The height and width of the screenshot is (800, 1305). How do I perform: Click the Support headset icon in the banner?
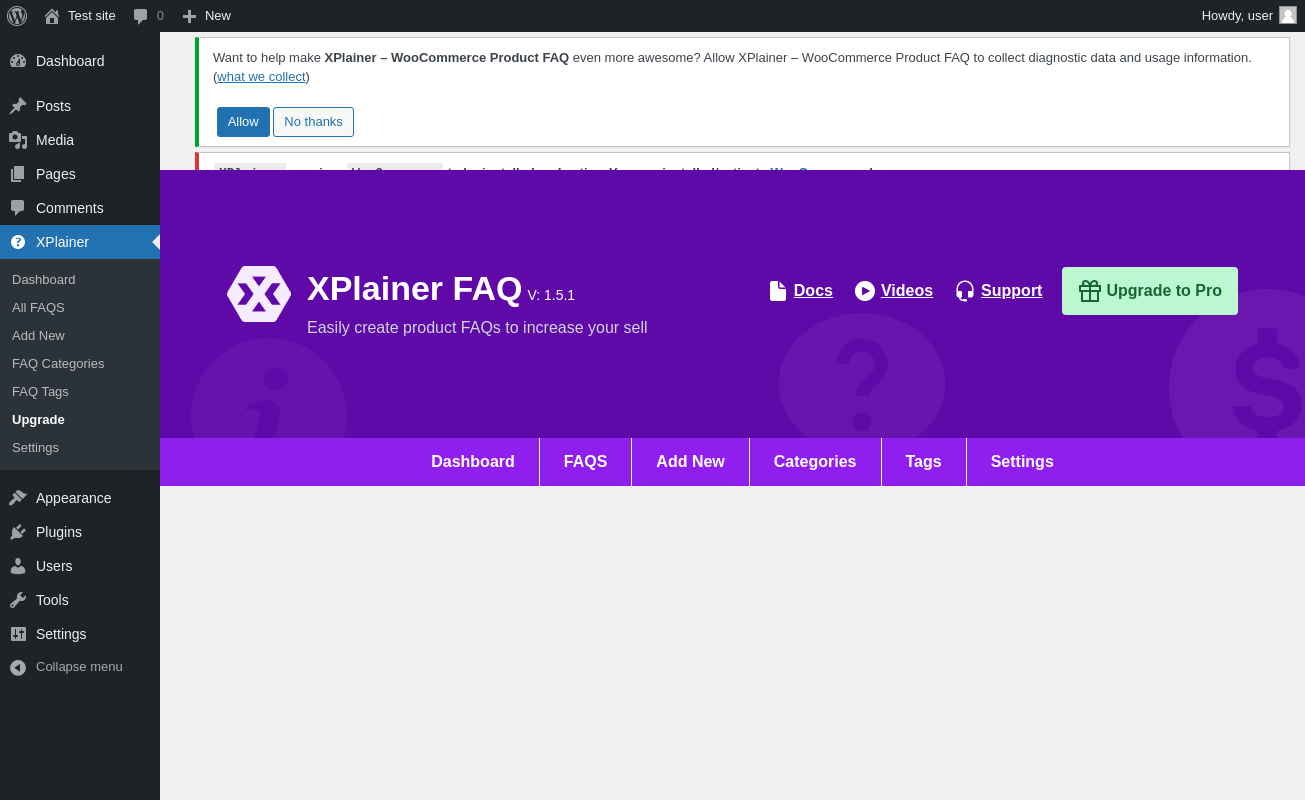pos(965,291)
